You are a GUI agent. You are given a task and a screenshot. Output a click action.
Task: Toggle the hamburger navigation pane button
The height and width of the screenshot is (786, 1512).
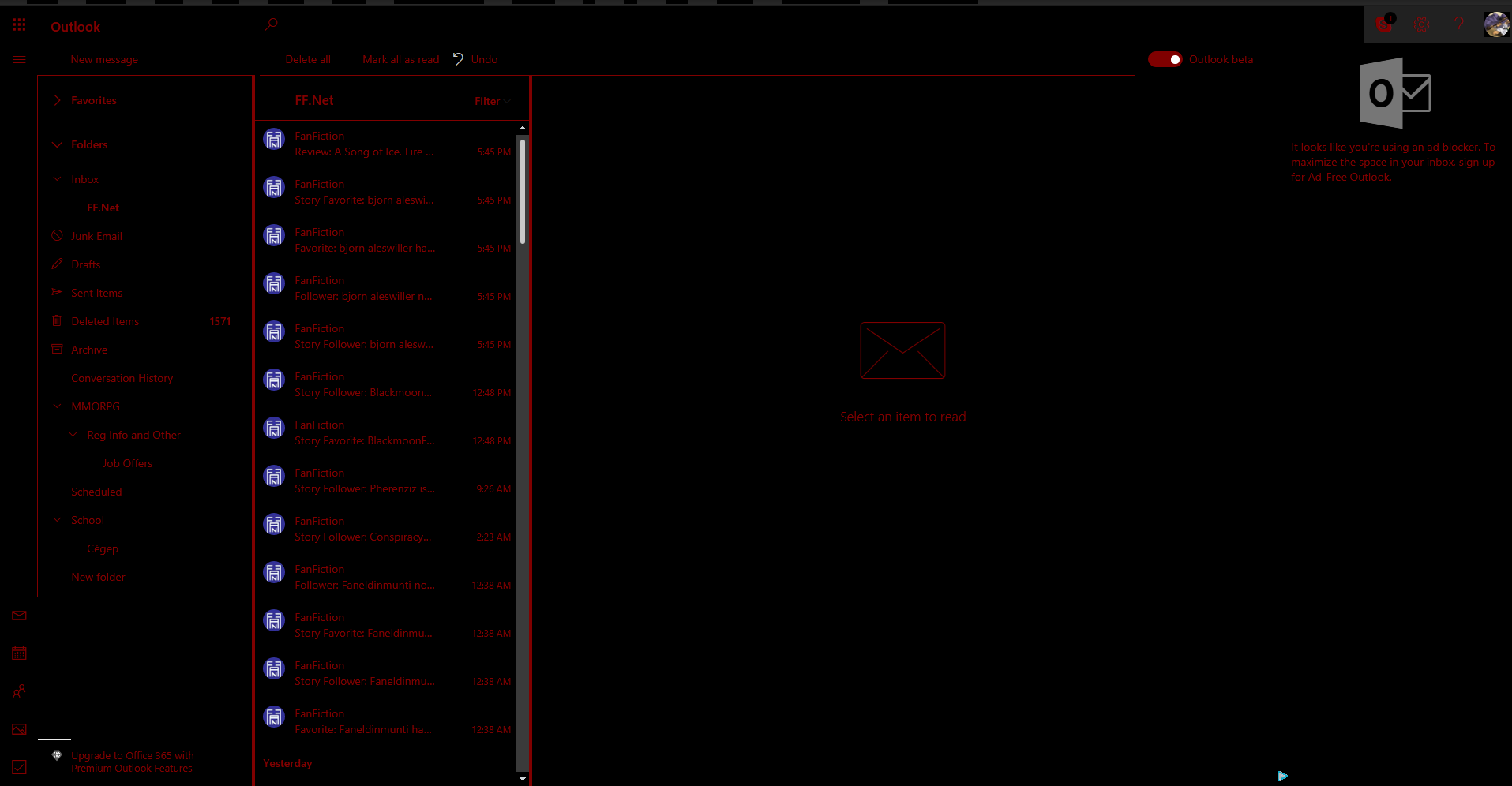coord(20,59)
